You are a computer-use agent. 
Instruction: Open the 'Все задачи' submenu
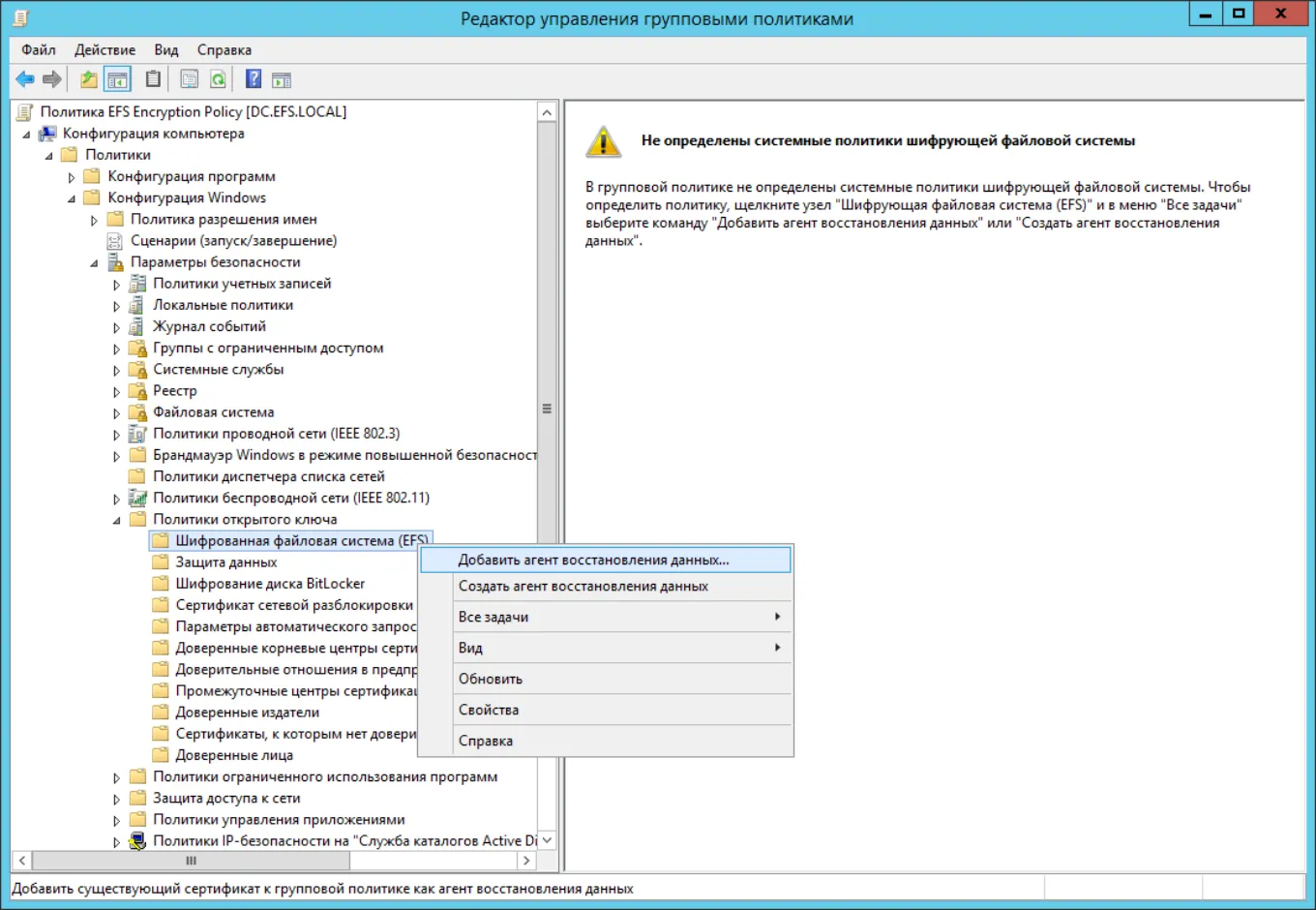click(606, 617)
